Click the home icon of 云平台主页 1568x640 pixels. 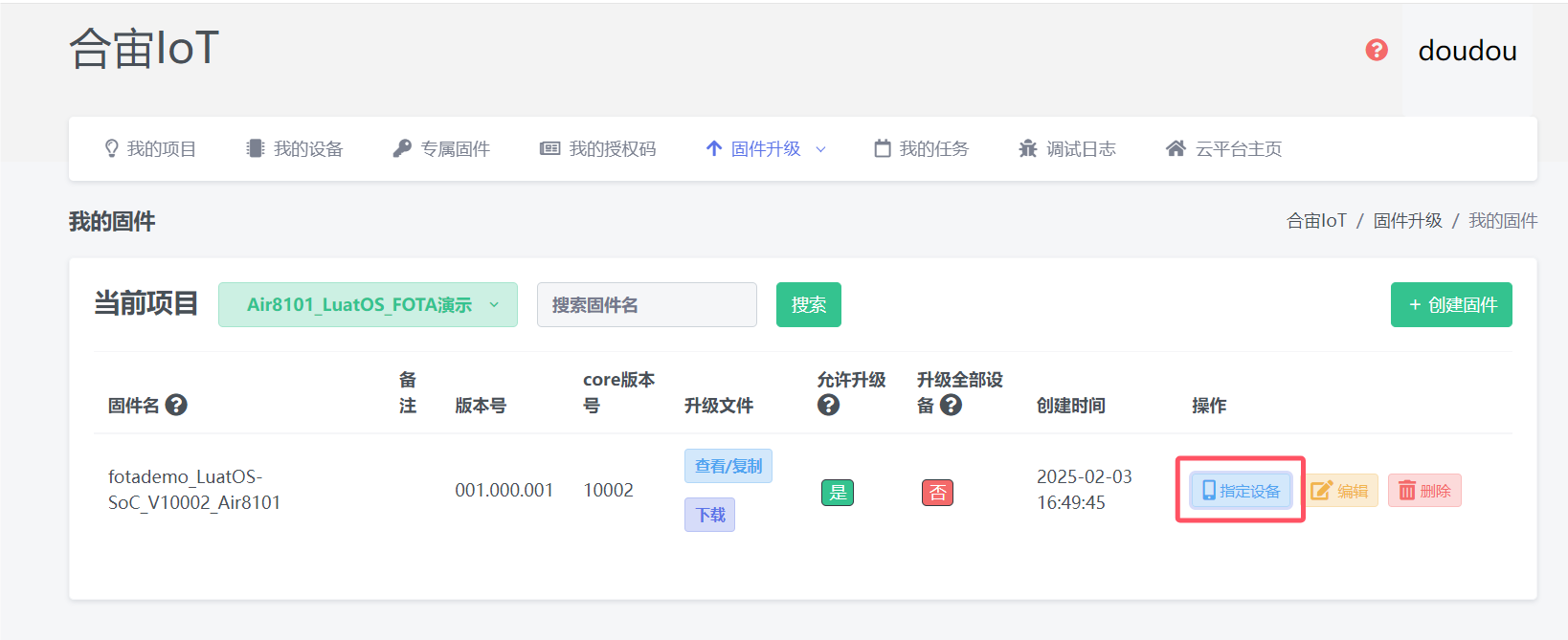click(1176, 148)
